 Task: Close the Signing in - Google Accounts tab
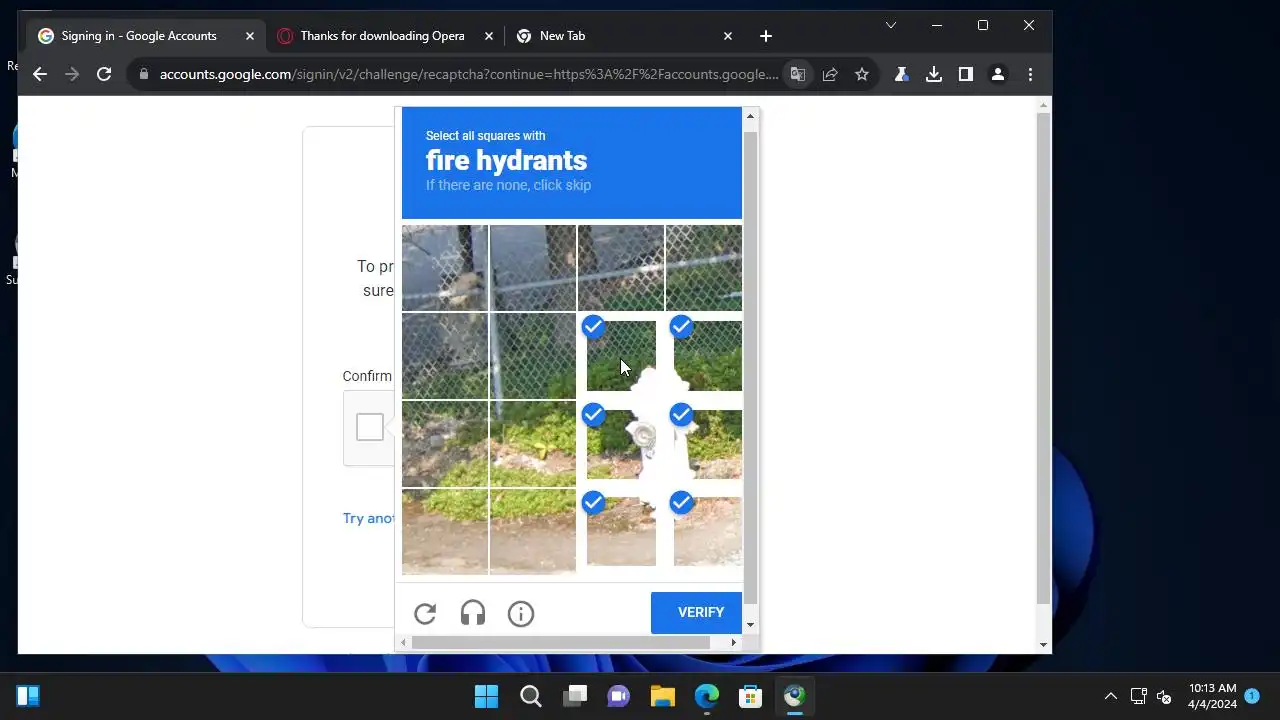click(x=250, y=36)
